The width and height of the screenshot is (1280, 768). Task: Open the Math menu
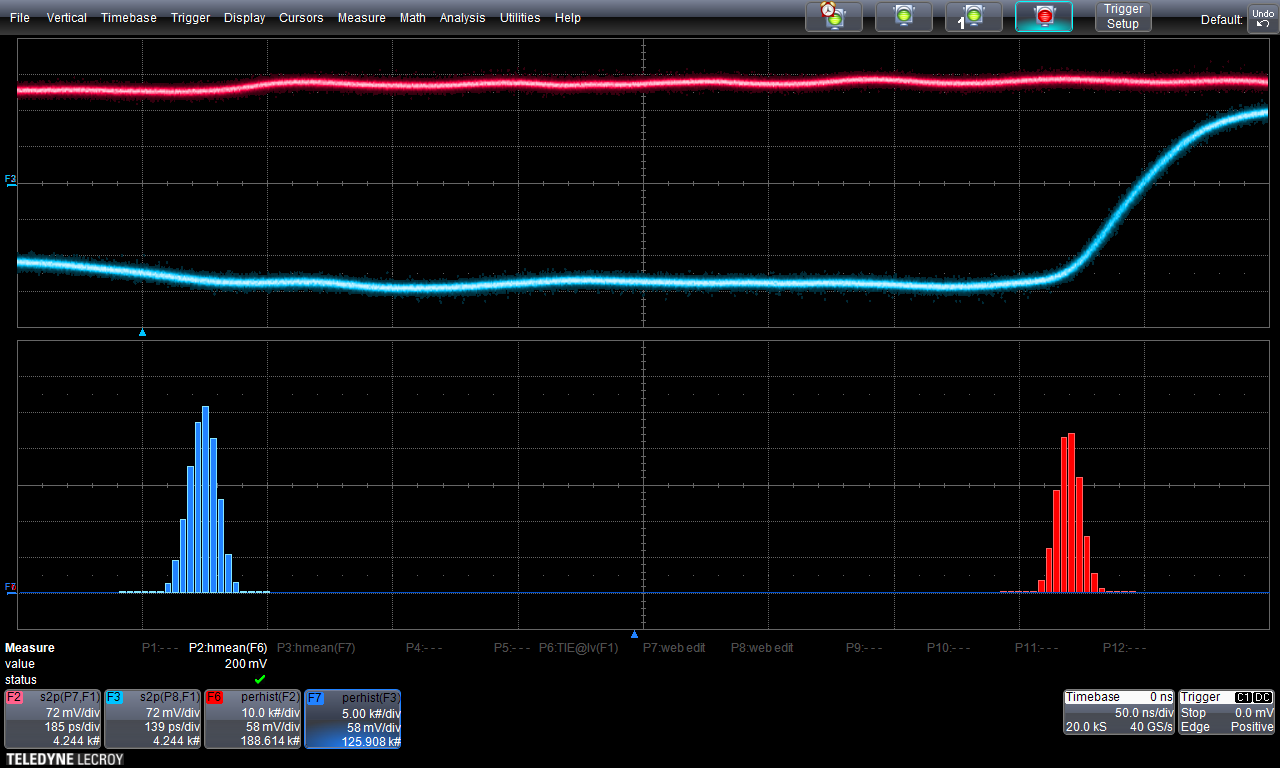pos(413,18)
